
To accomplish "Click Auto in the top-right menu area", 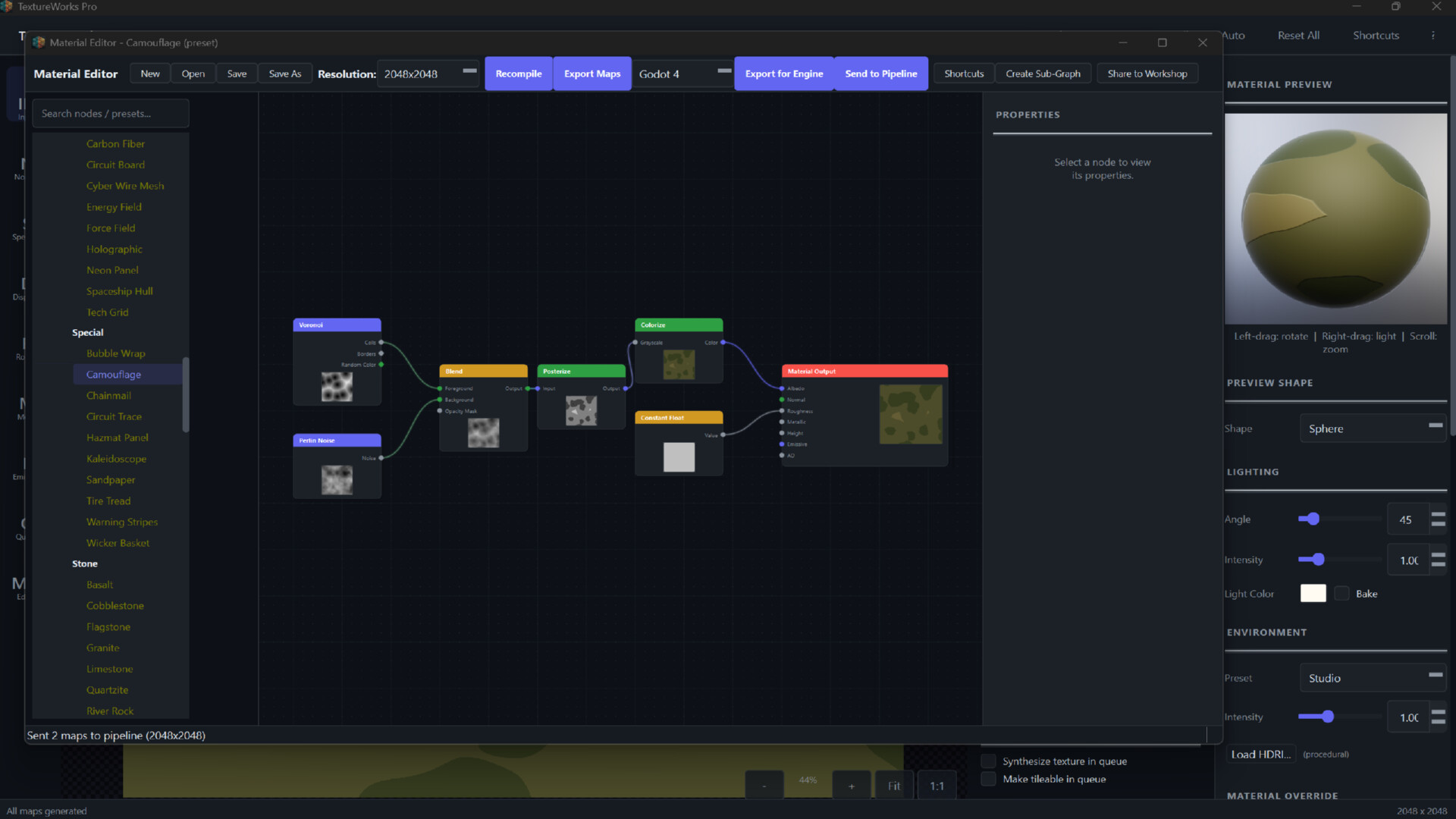I will pos(1234,35).
